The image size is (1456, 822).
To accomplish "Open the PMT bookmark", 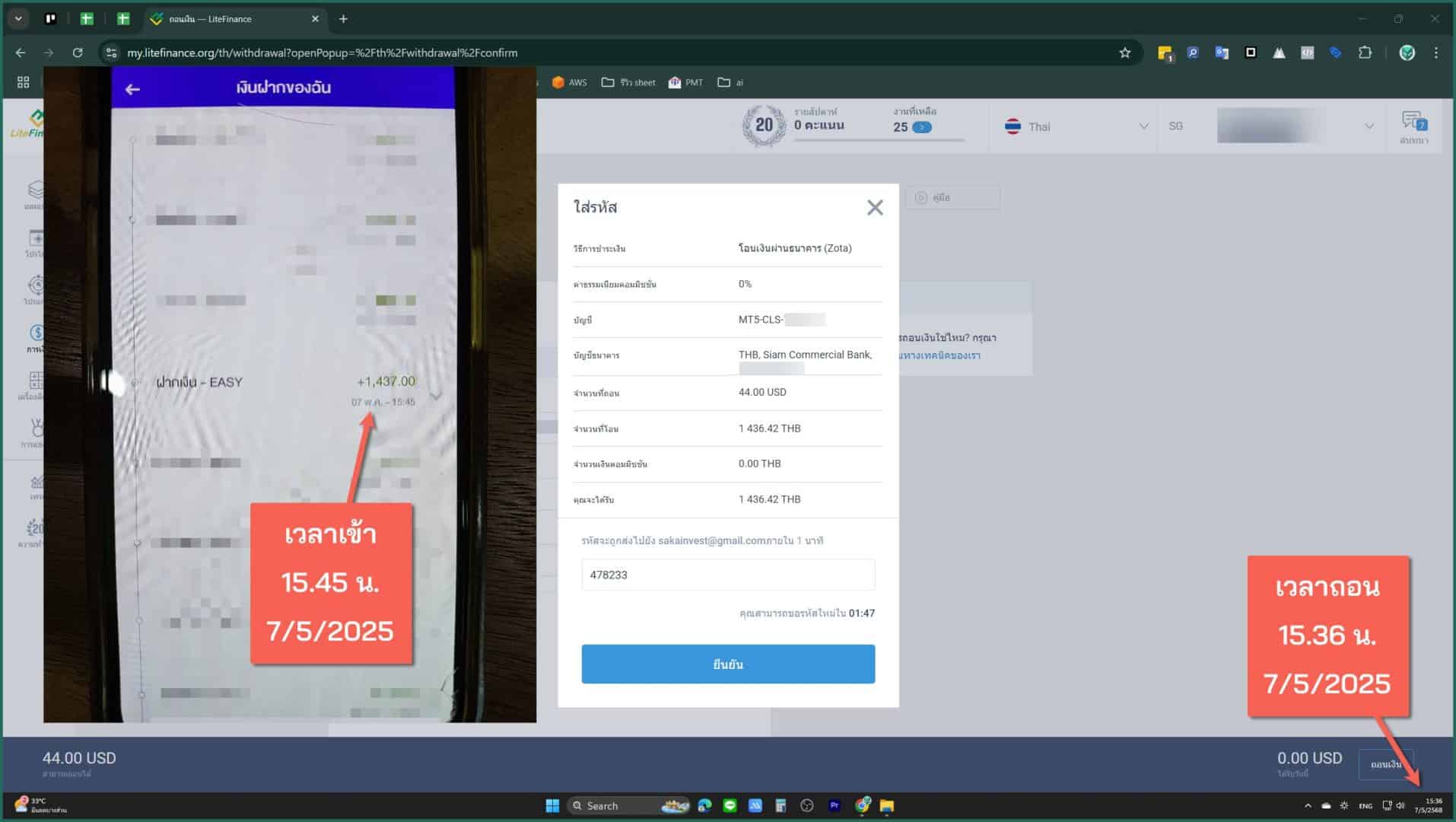I will 685,82.
